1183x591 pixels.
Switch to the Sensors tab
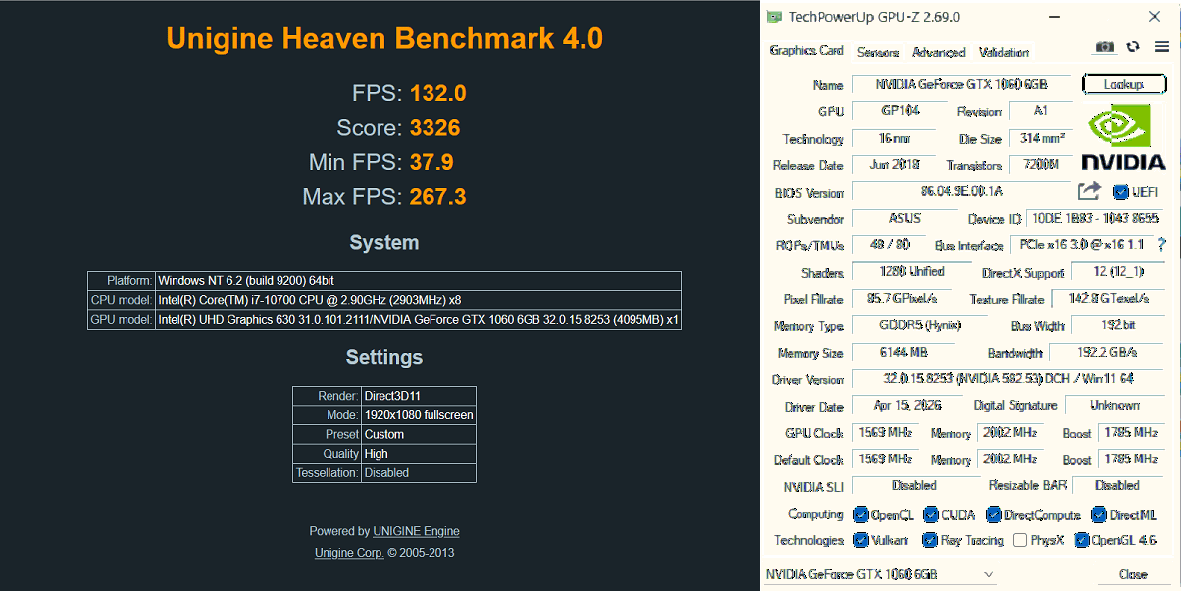pos(878,52)
